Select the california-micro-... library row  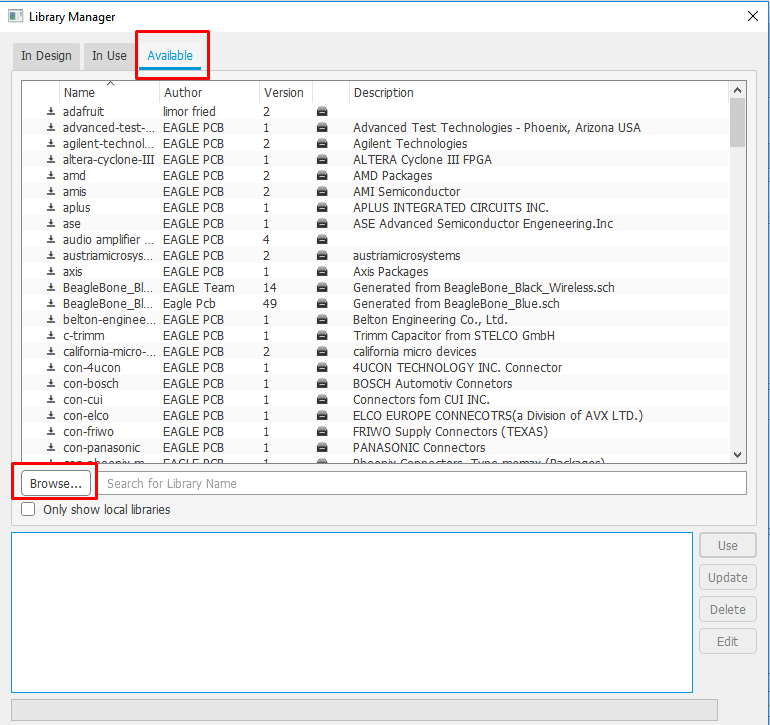pos(376,352)
